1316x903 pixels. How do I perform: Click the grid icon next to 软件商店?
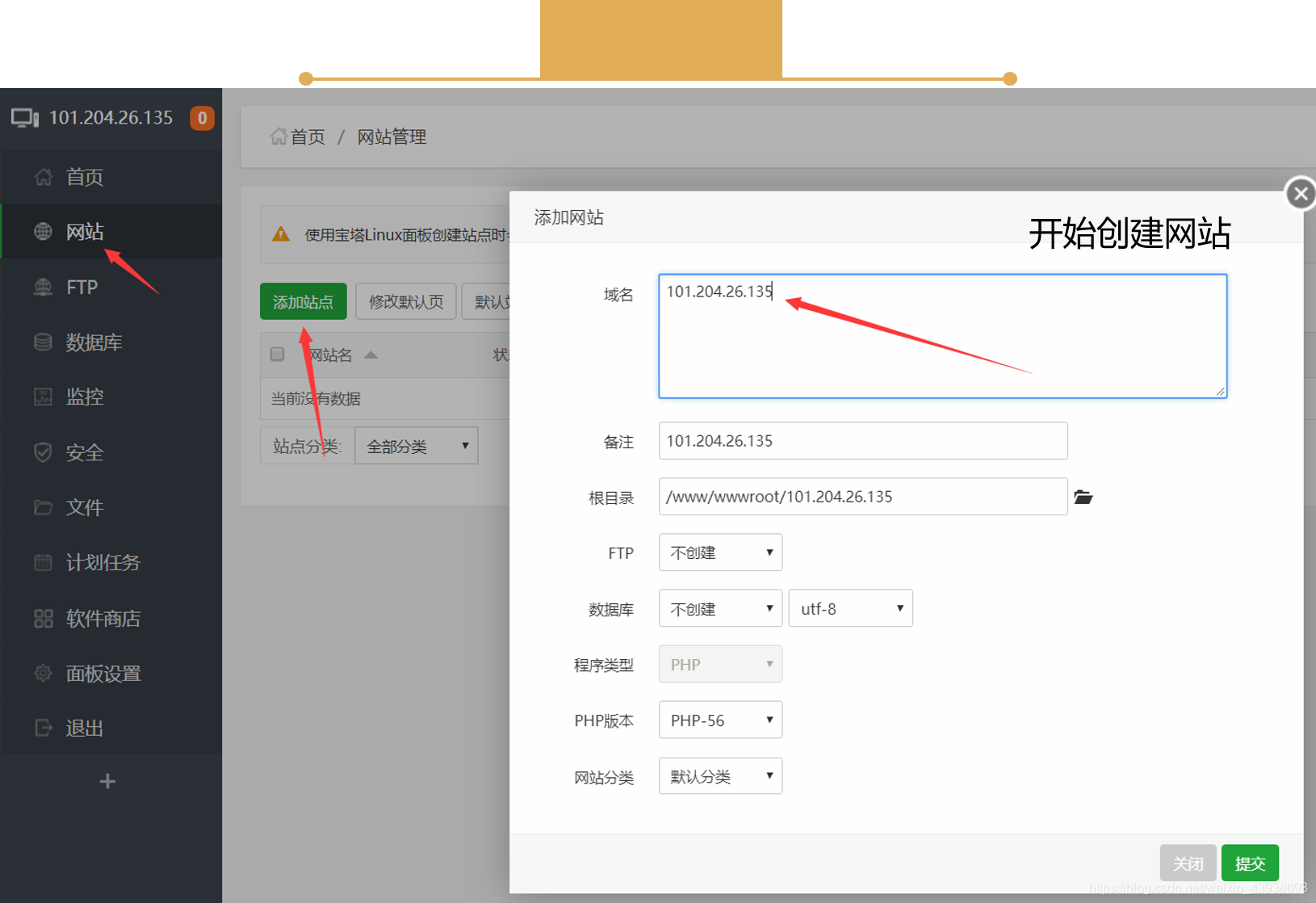(44, 619)
